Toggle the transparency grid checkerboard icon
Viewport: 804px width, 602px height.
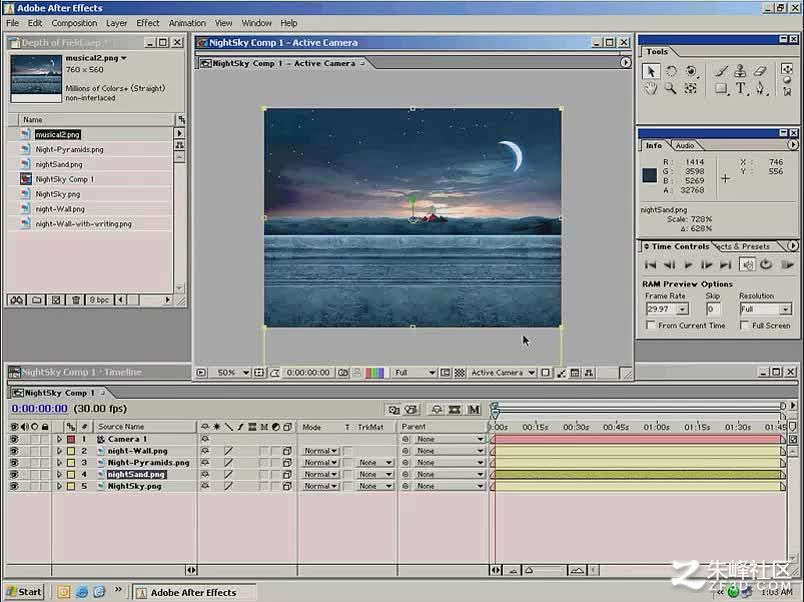pyautogui.click(x=459, y=373)
